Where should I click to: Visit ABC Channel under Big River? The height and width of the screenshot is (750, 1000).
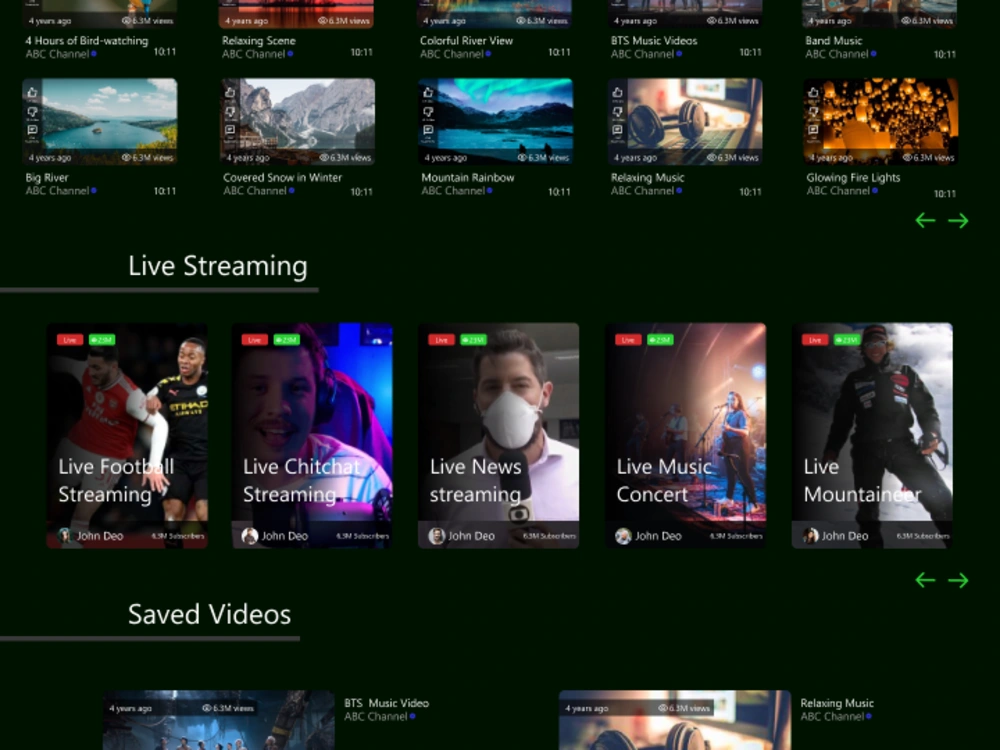click(57, 191)
